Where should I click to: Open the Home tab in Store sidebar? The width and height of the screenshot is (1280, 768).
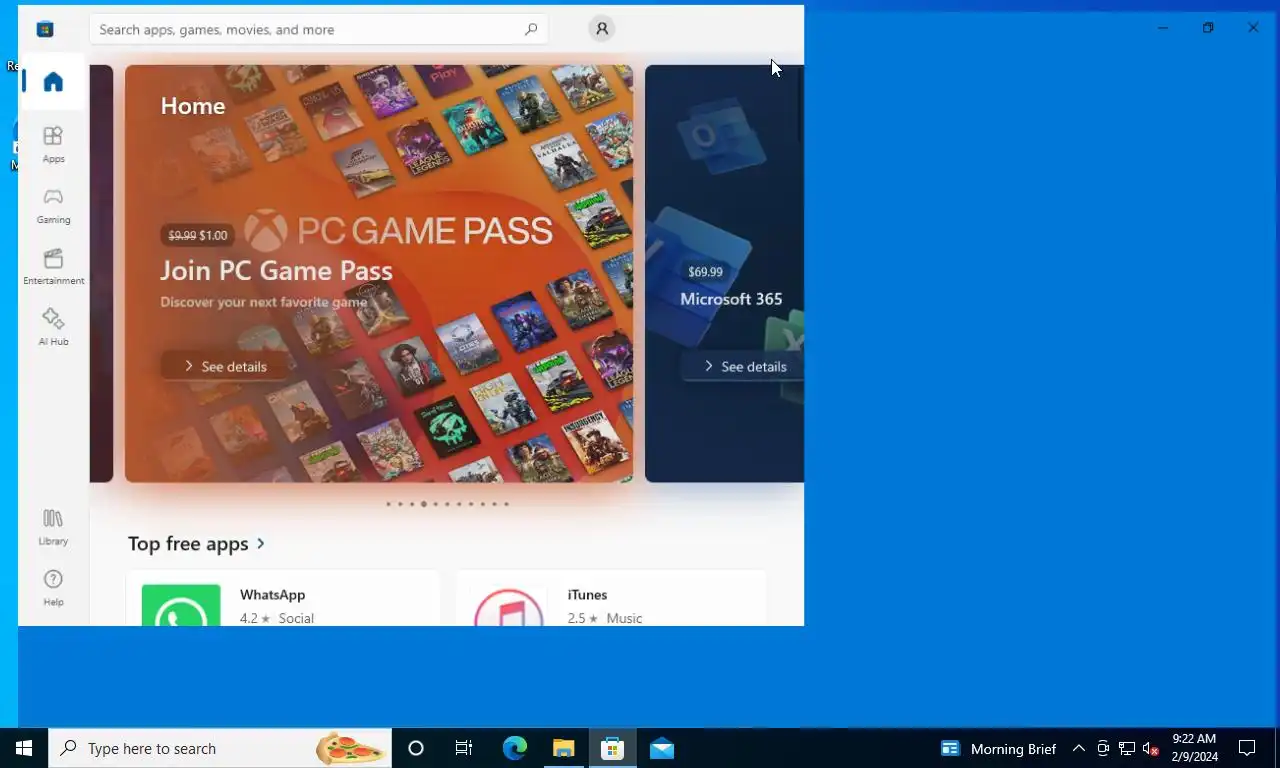53,82
